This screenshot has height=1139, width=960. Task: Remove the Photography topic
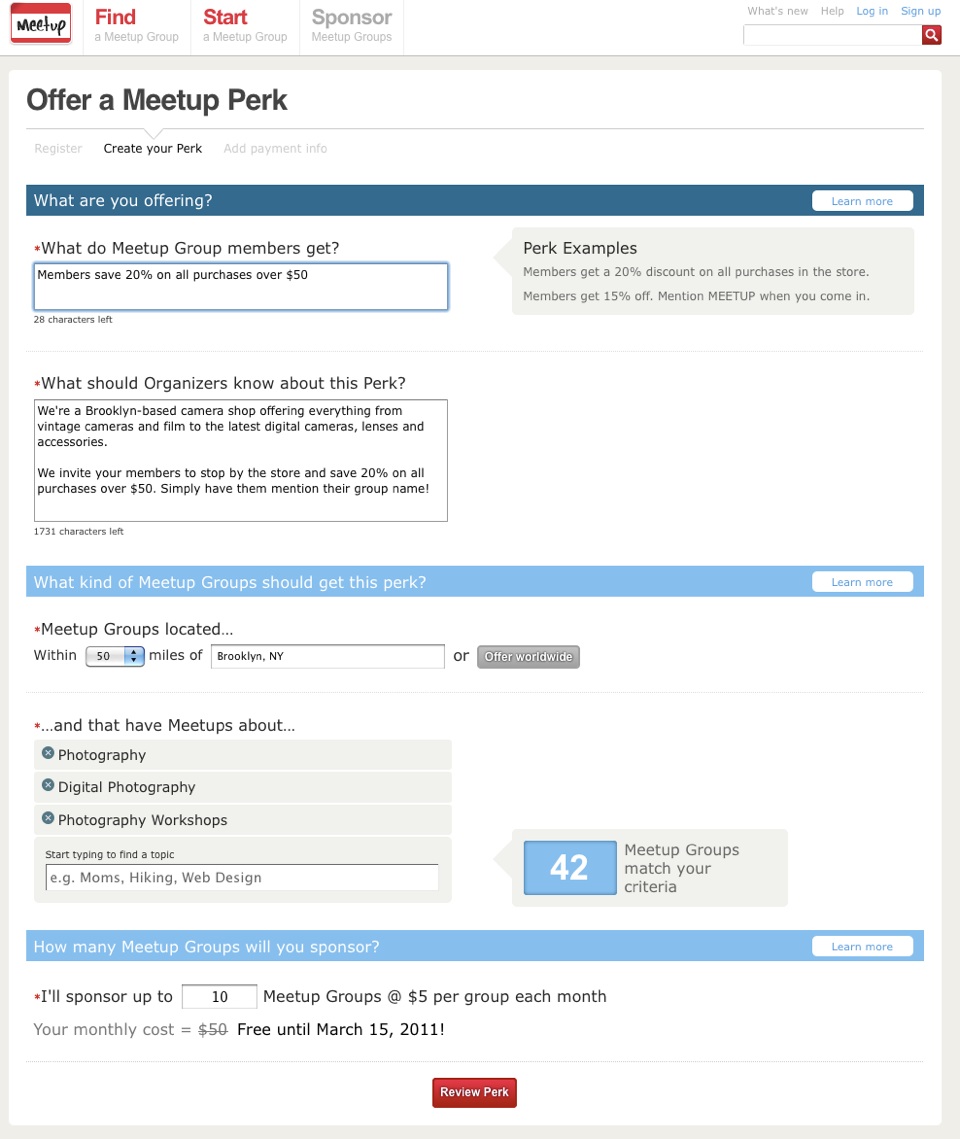48,753
